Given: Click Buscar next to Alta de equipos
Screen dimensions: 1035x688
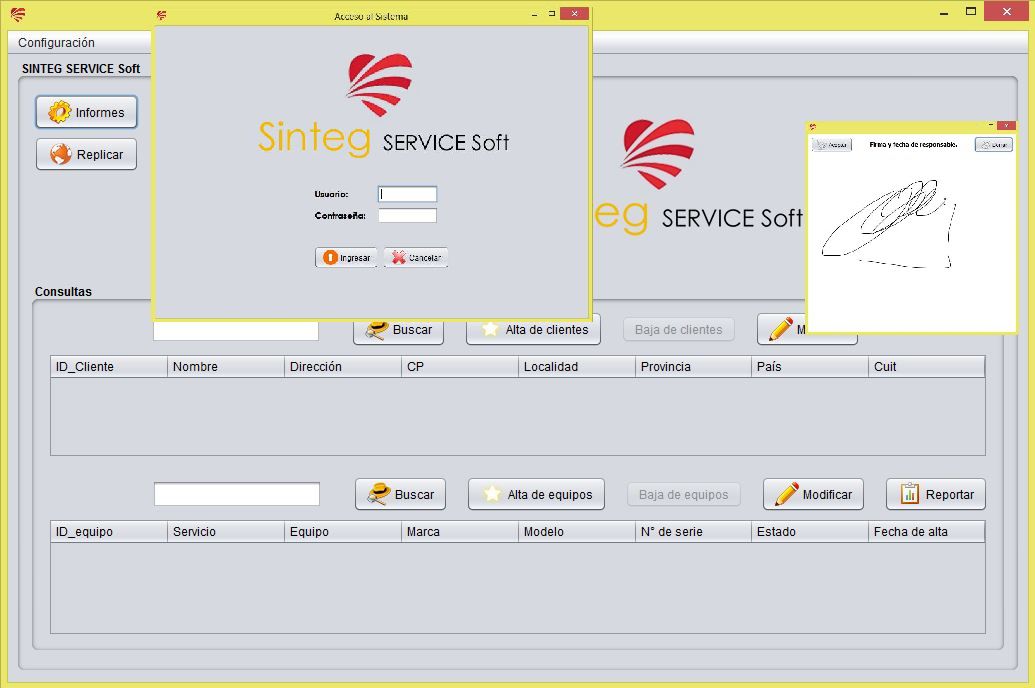Looking at the screenshot, I should 401,494.
